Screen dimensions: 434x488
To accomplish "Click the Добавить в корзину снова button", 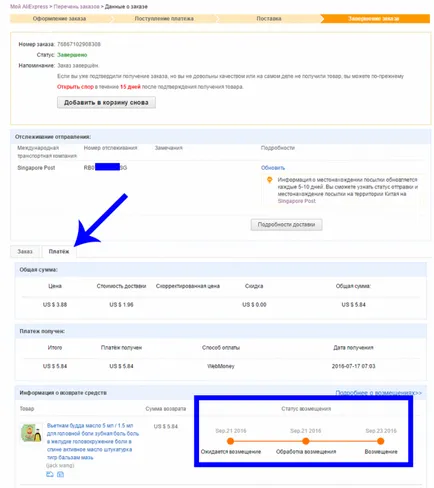I will [106, 102].
